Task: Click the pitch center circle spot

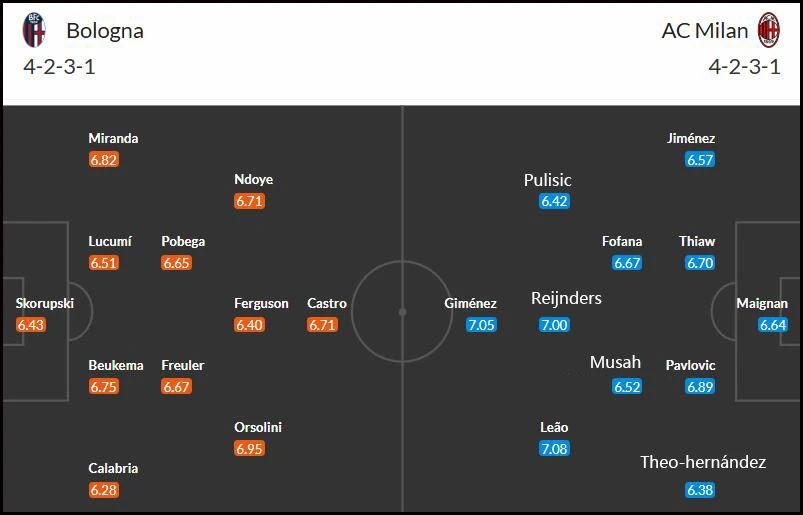Action: (x=403, y=312)
